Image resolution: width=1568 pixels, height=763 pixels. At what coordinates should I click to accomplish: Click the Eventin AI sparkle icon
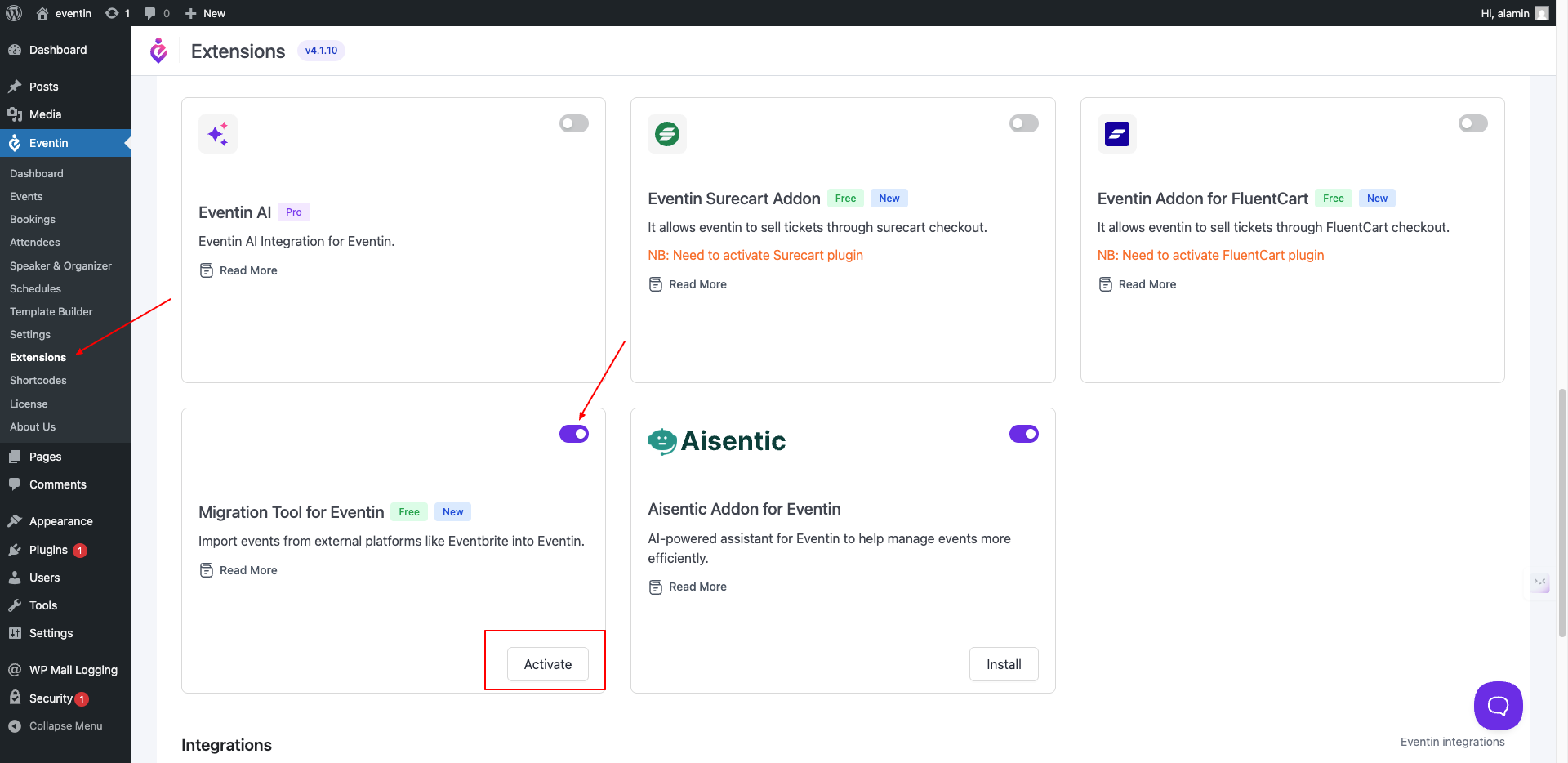(x=218, y=134)
